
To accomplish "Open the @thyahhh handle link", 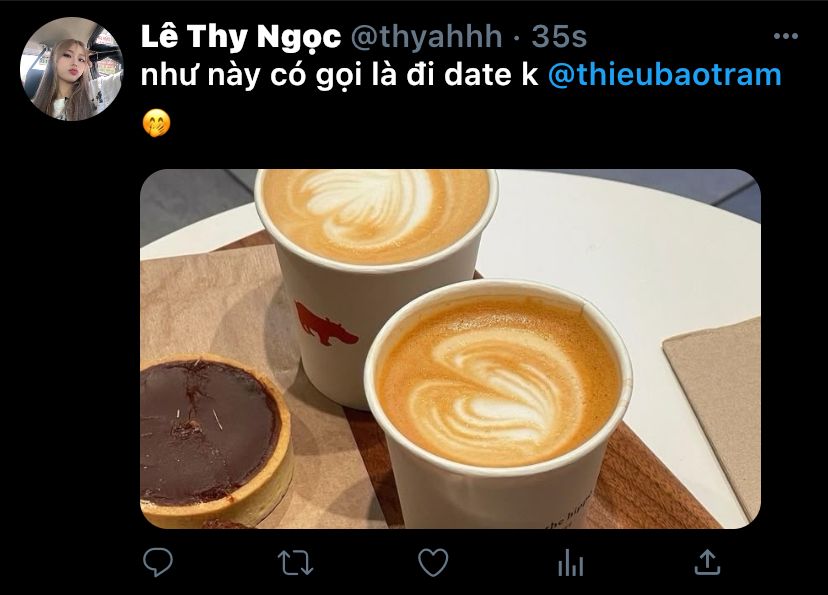I will click(426, 37).
